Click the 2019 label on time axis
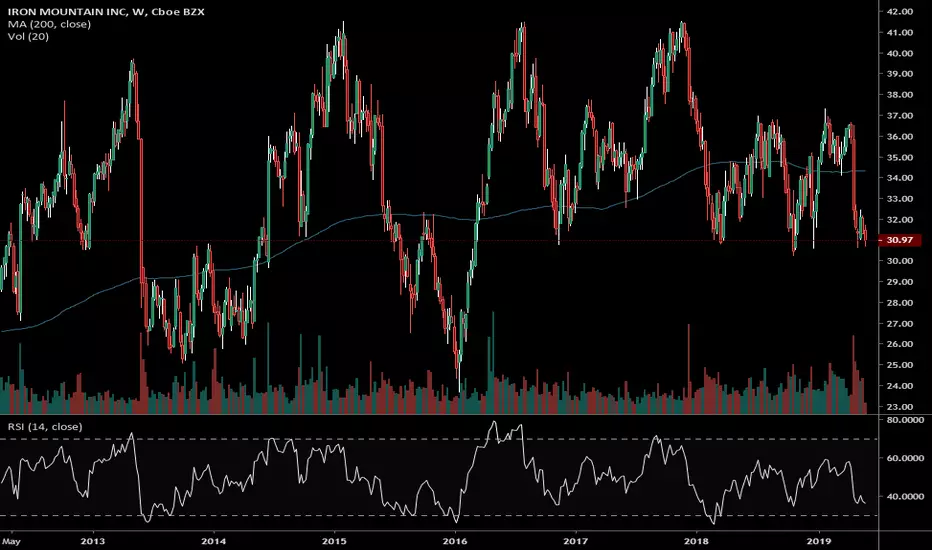Viewport: 932px width, 550px height. pos(820,541)
